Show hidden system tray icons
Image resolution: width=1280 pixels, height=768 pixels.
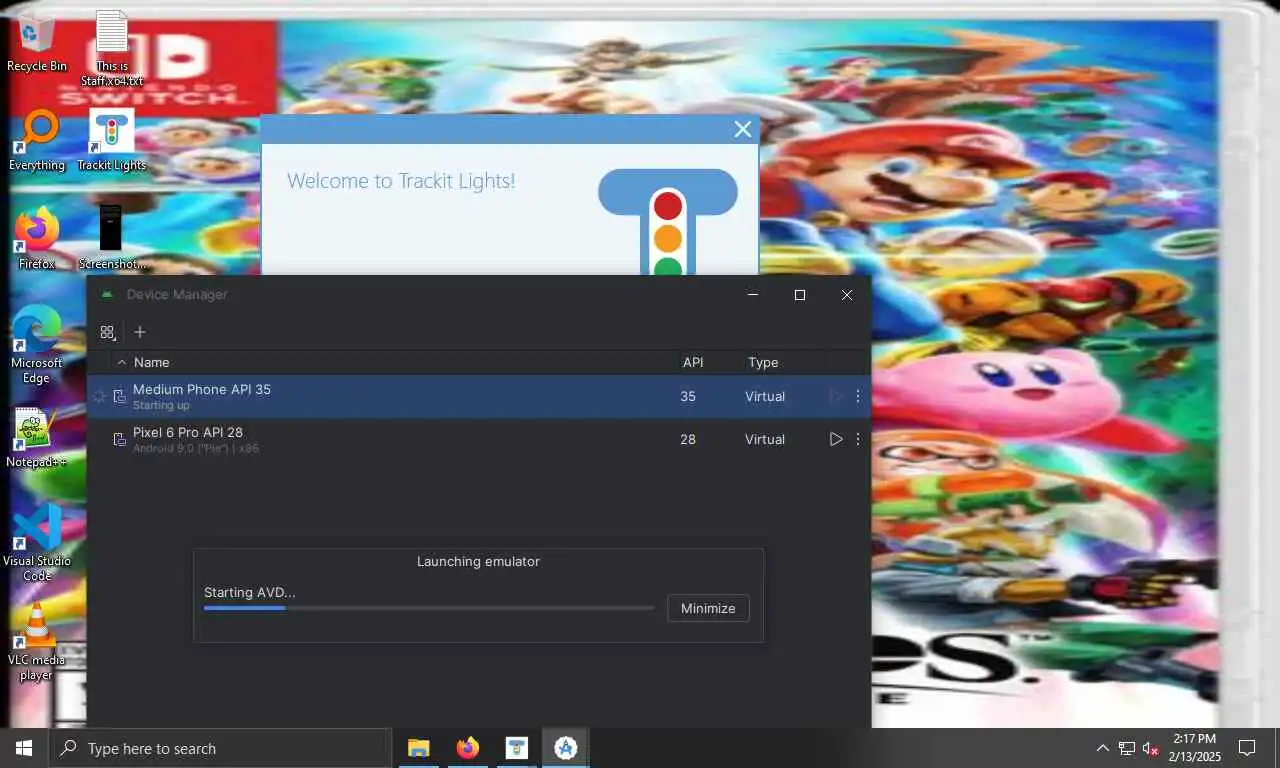pos(1102,748)
